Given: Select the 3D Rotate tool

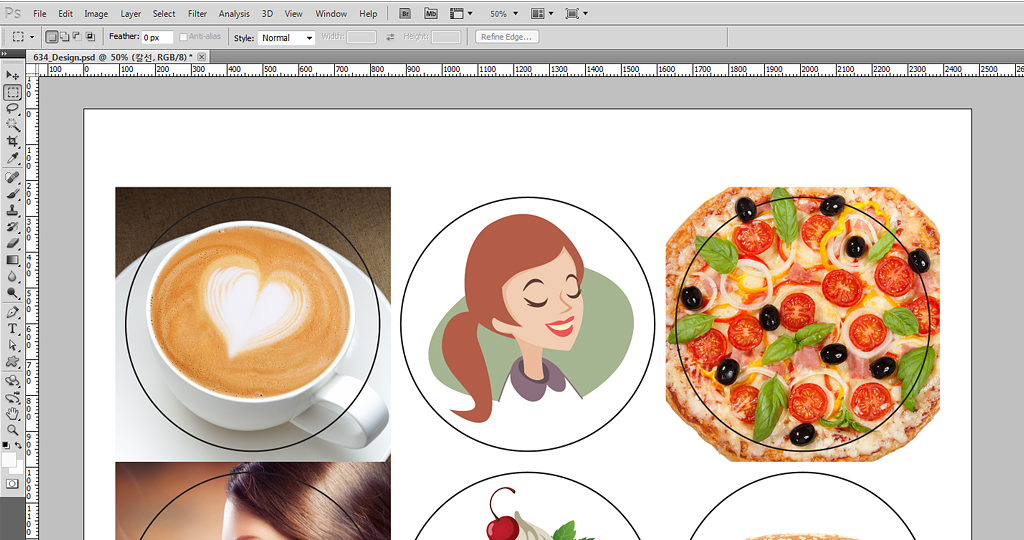Looking at the screenshot, I should [x=12, y=381].
